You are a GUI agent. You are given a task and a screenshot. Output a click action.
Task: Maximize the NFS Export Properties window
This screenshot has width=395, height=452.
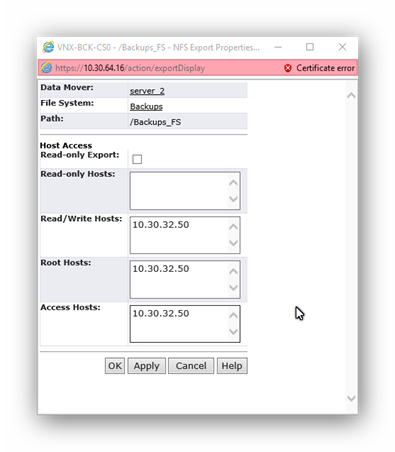click(310, 47)
